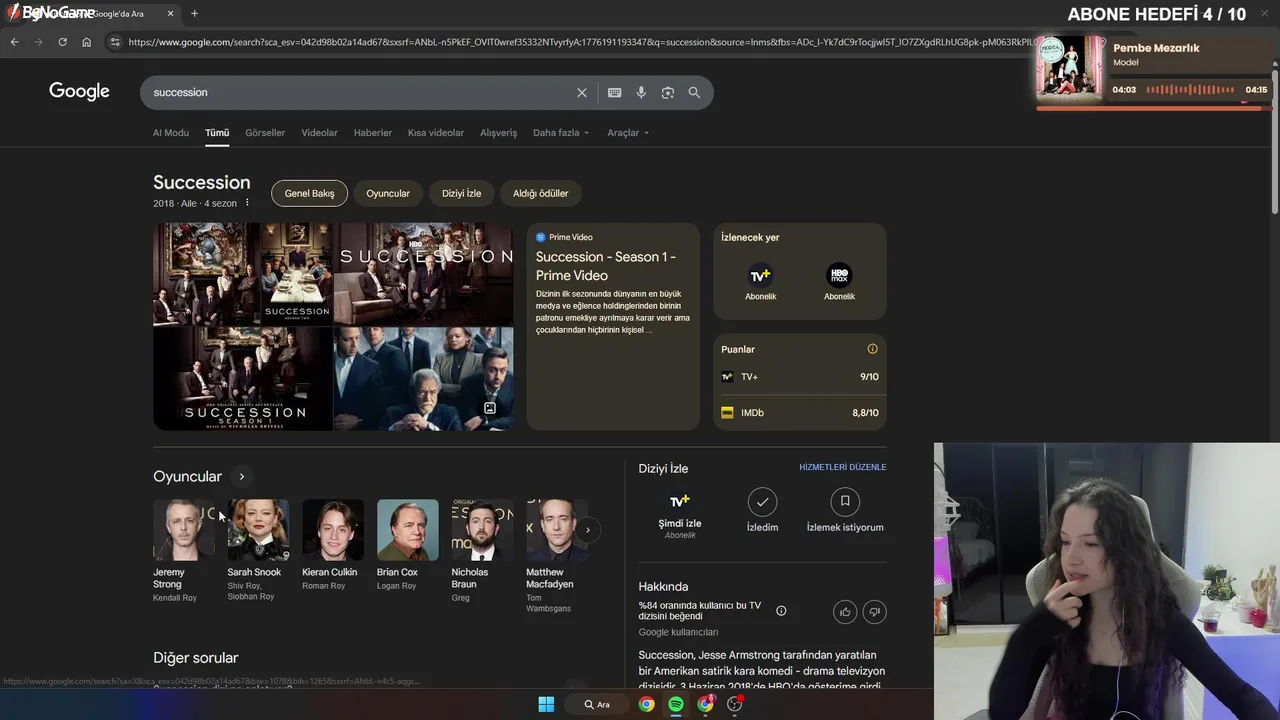Open the second Chrome profile taskbar icon
The width and height of the screenshot is (1280, 720).
(706, 704)
